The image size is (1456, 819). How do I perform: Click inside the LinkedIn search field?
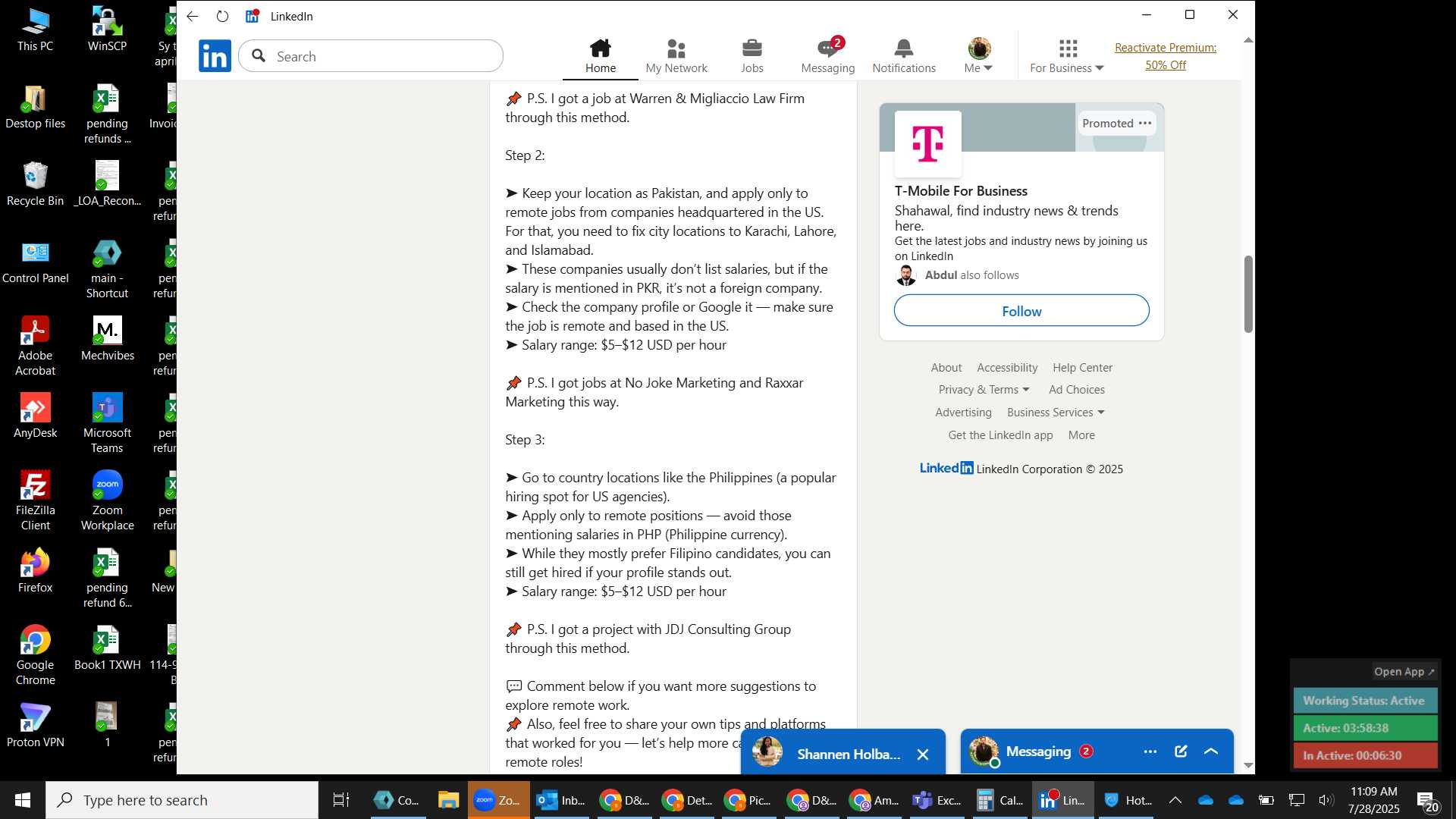(x=371, y=56)
